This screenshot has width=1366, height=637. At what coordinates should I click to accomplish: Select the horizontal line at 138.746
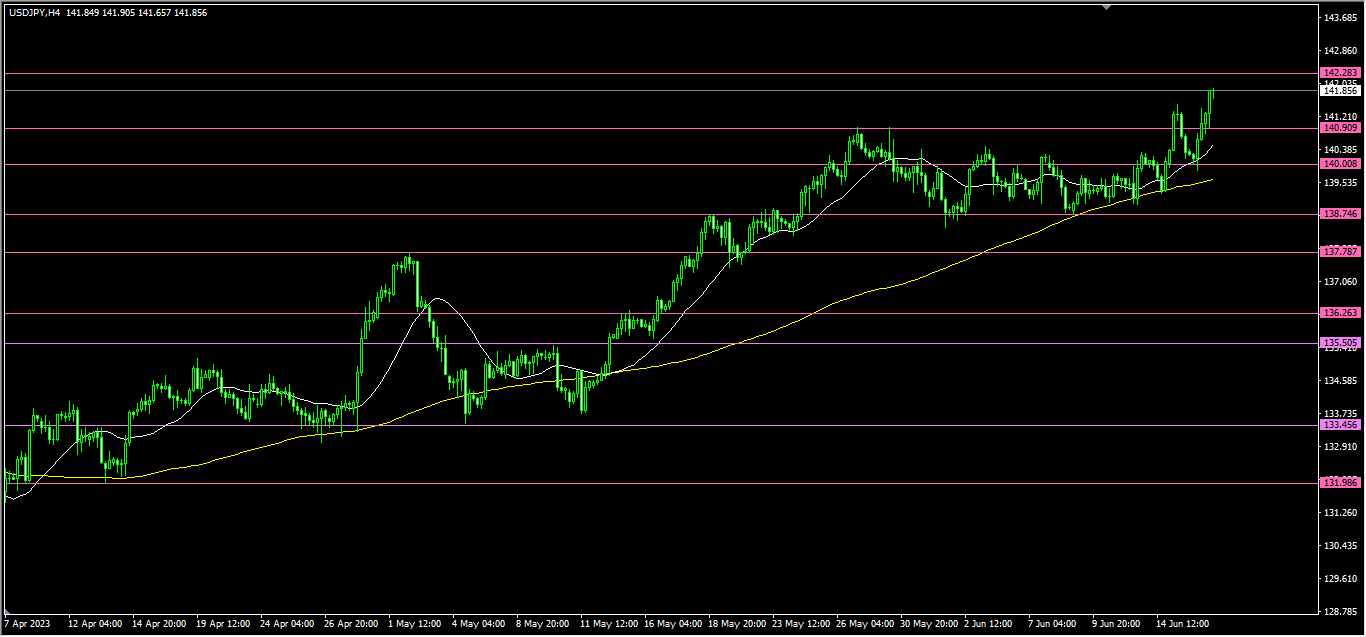pyautogui.click(x=500, y=215)
